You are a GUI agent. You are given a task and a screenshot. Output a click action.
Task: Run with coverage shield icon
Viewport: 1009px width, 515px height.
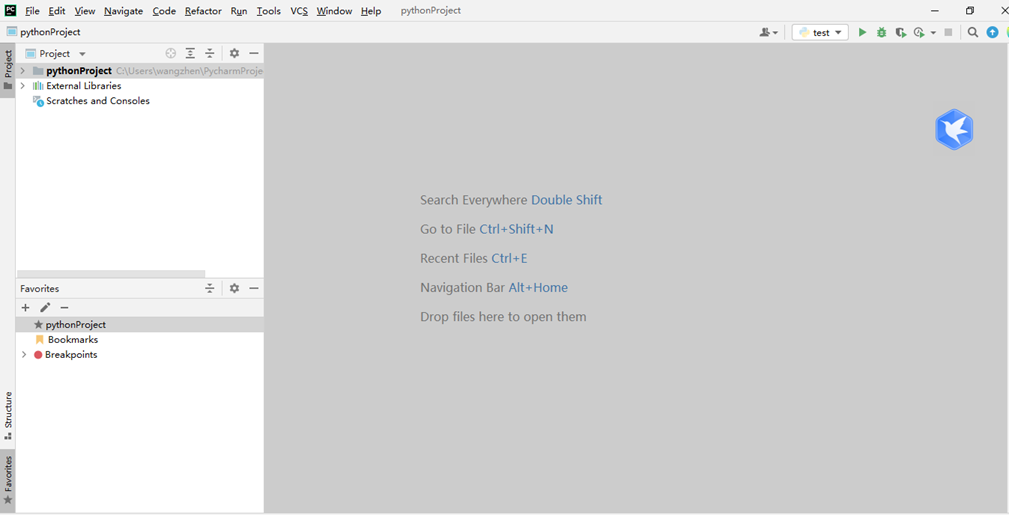coord(901,32)
